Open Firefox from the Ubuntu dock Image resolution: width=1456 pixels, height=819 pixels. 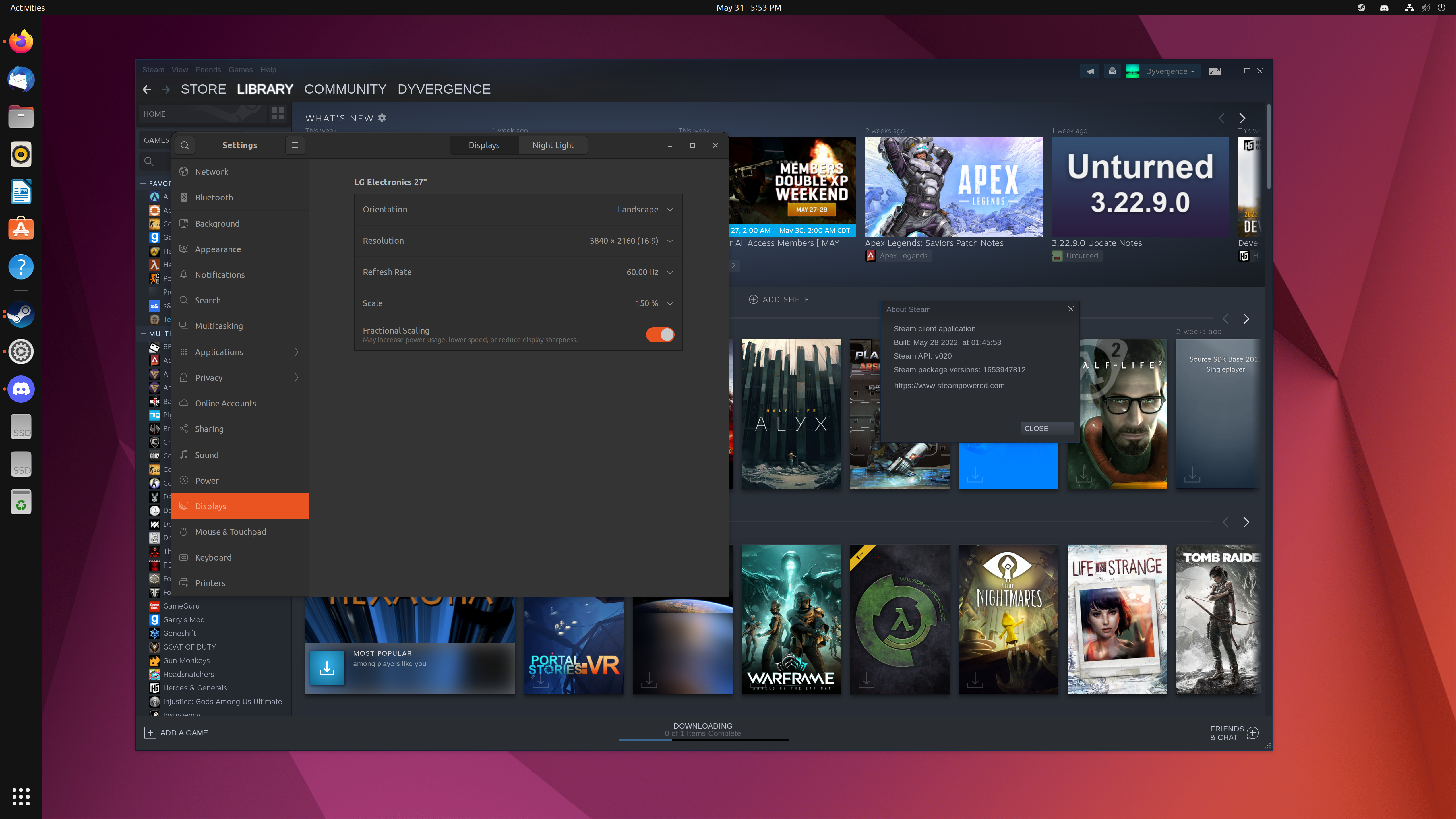pos(21,42)
